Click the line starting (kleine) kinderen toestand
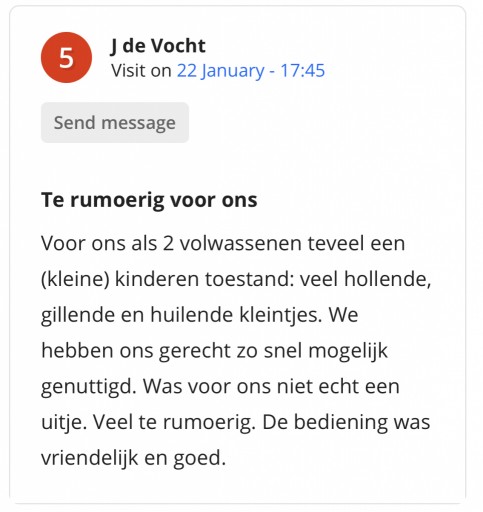The width and height of the screenshot is (483, 512). point(236,279)
